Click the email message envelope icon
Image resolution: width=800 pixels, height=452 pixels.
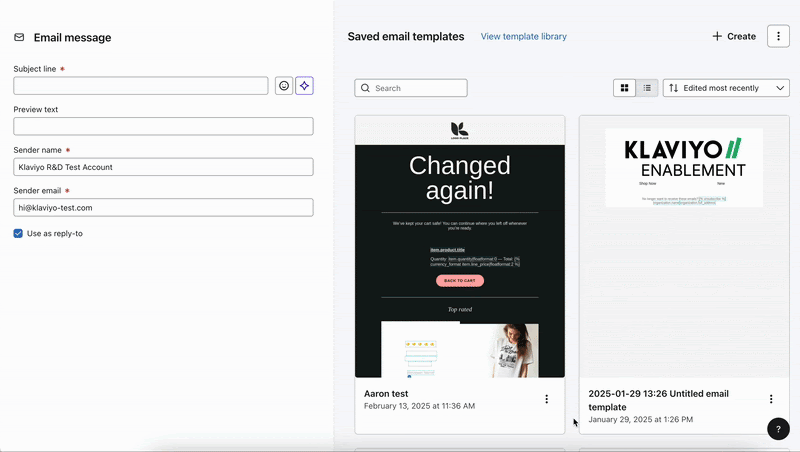click(19, 37)
